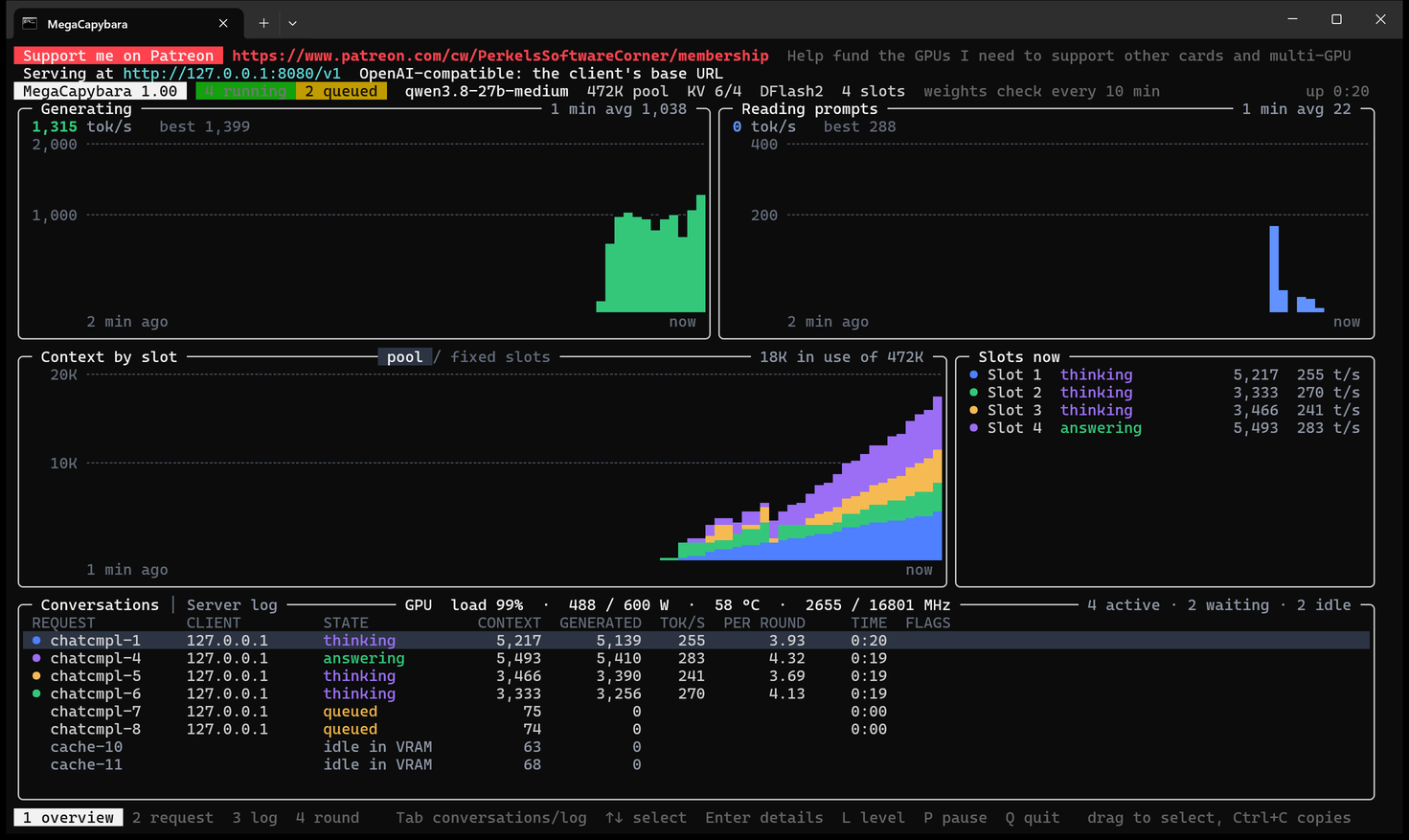This screenshot has width=1409, height=840.
Task: Click the blue dot beside Slot 1
Action: (974, 375)
